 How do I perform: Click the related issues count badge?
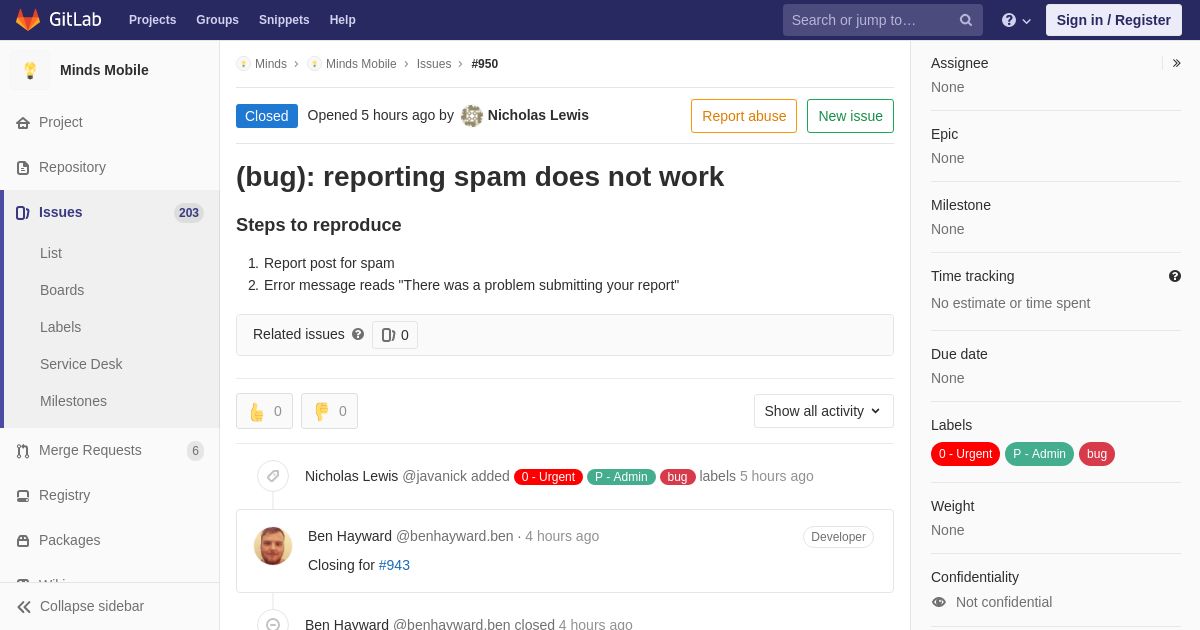point(395,335)
